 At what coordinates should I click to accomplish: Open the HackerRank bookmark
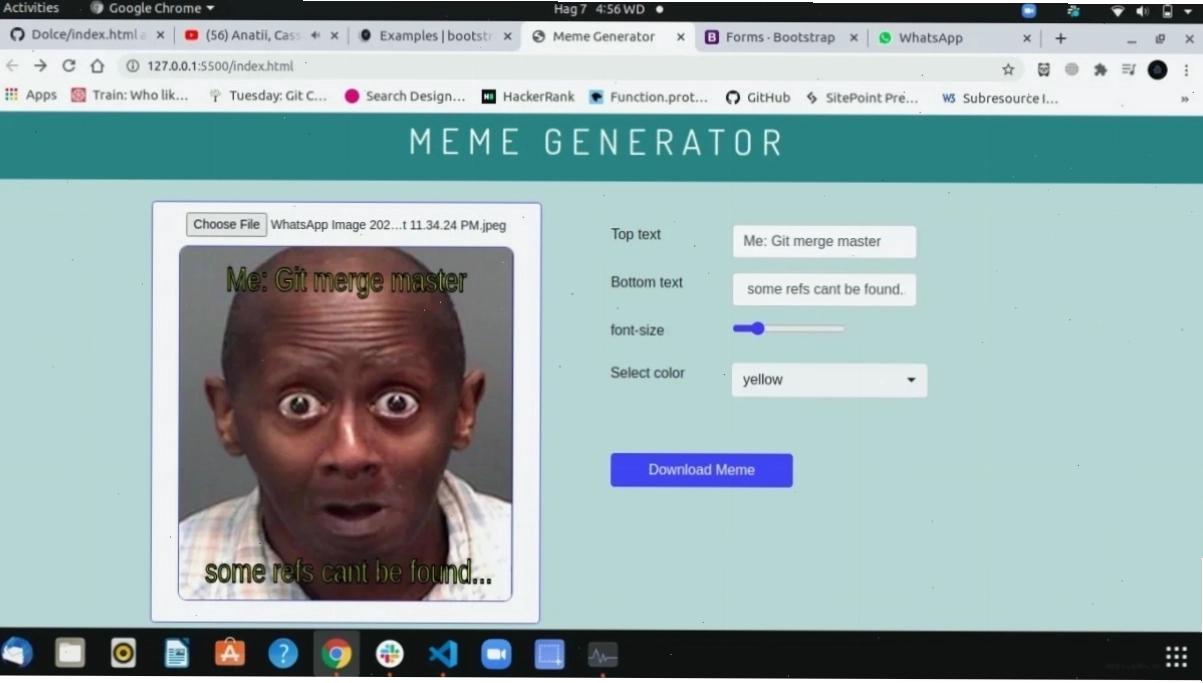pos(528,97)
